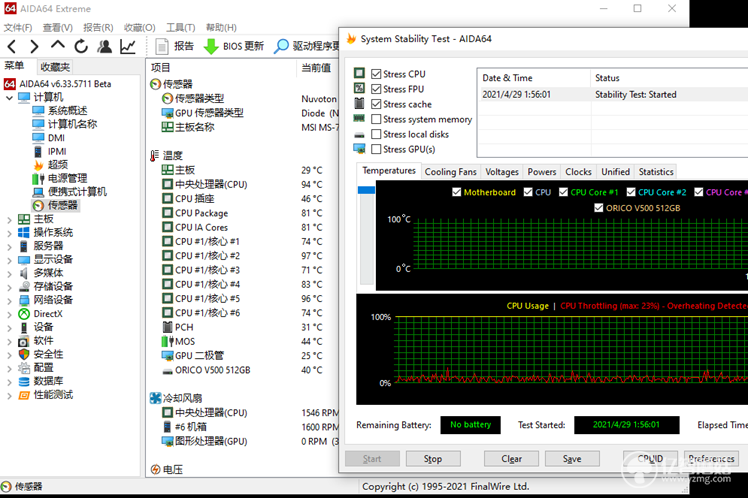Screen dimensions: 748x498
Task: Go forward with the right arrow toolbar icon
Action: point(34,46)
